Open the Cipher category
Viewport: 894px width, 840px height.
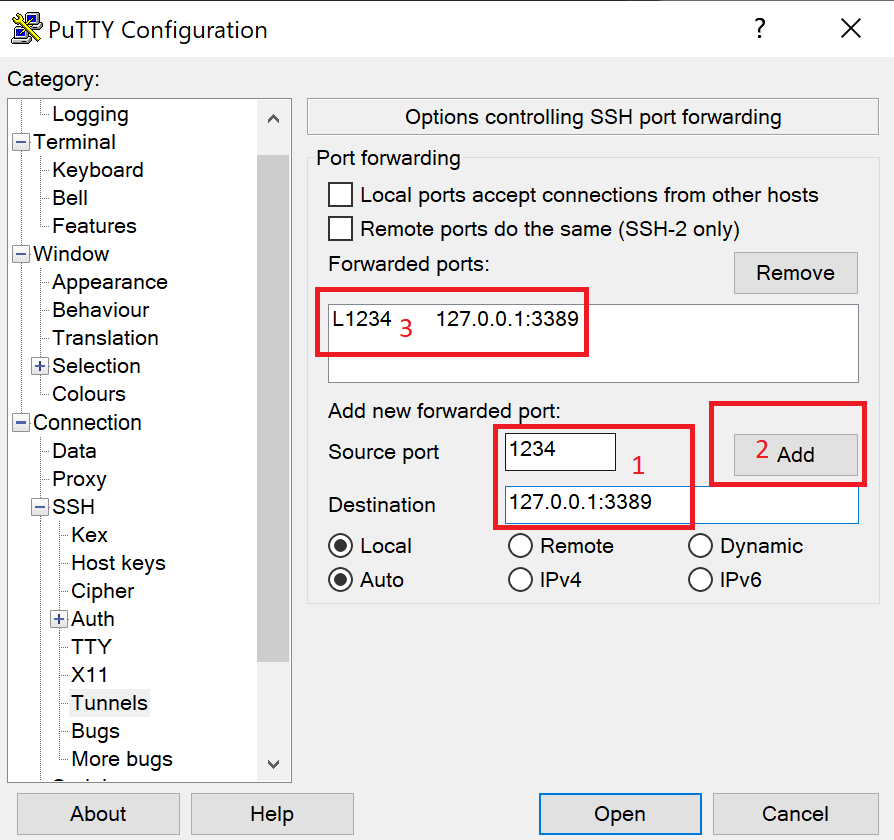[x=102, y=591]
